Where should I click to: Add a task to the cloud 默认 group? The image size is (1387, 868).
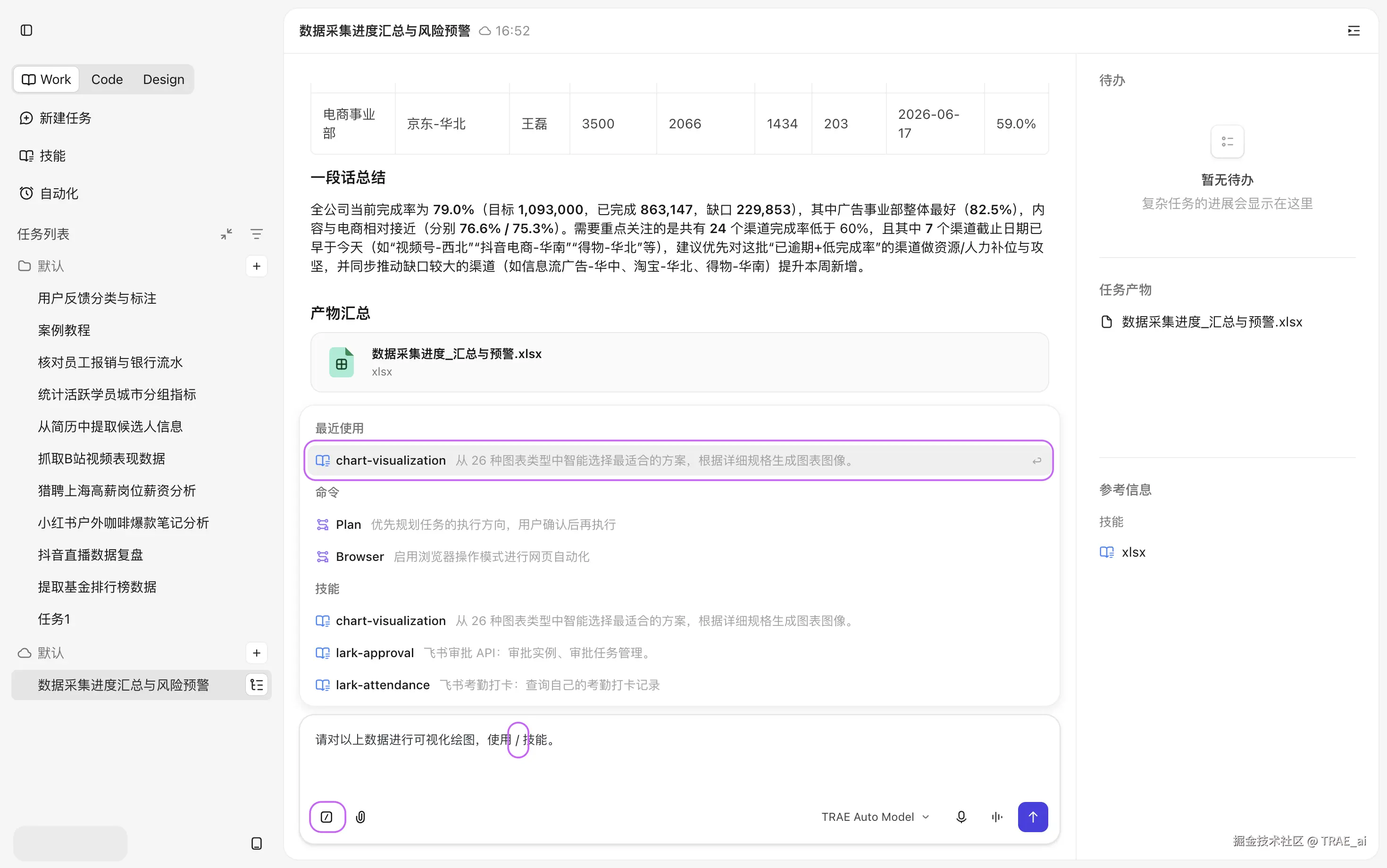tap(257, 653)
